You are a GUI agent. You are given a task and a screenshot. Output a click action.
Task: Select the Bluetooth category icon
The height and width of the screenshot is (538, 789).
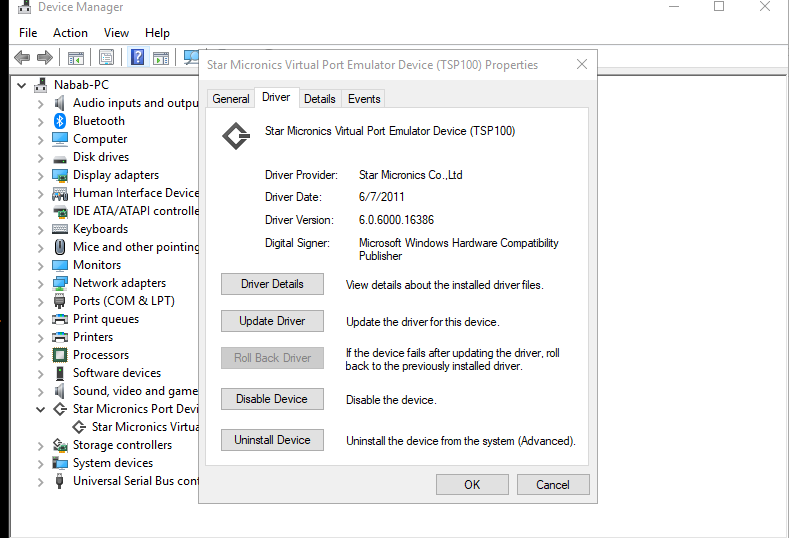(60, 121)
